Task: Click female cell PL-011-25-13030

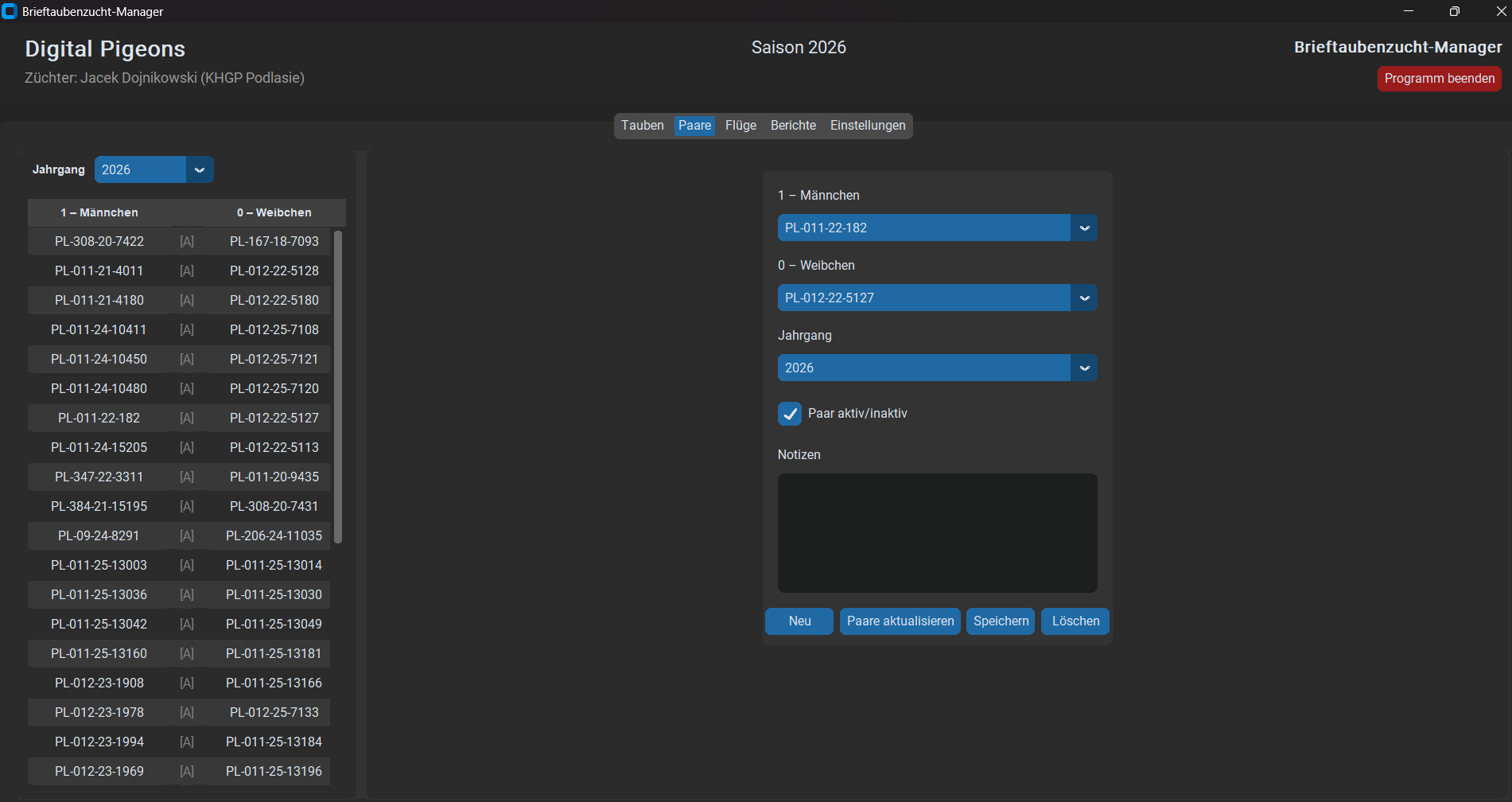Action: pyautogui.click(x=274, y=594)
